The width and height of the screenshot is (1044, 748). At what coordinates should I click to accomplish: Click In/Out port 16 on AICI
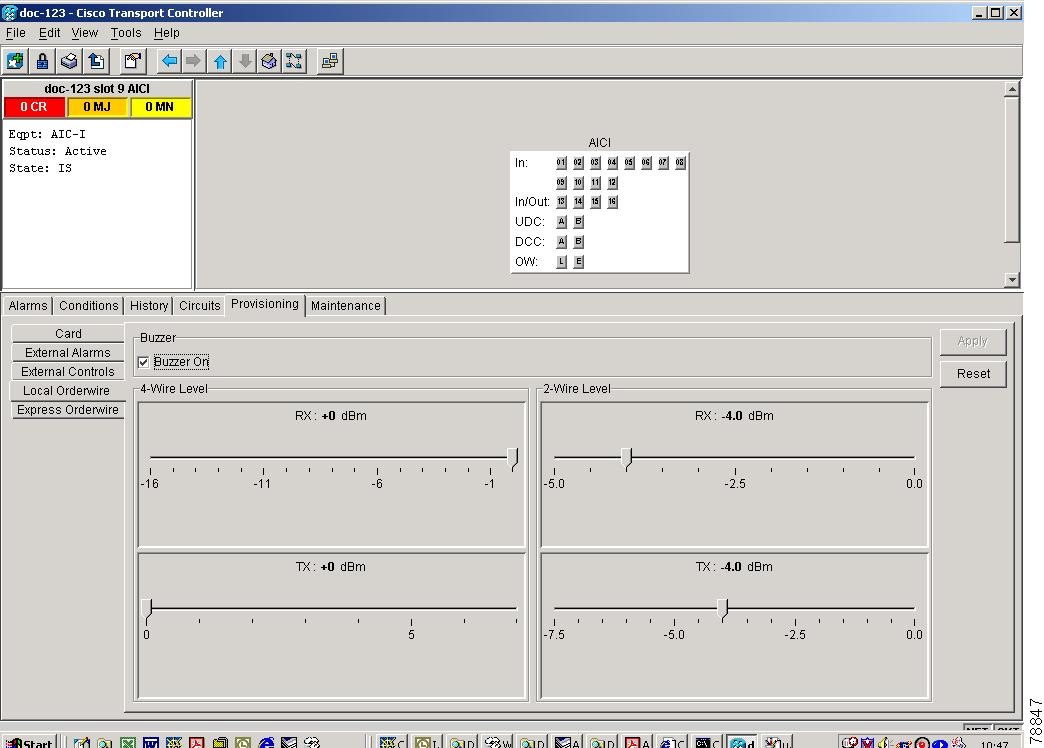pos(612,202)
